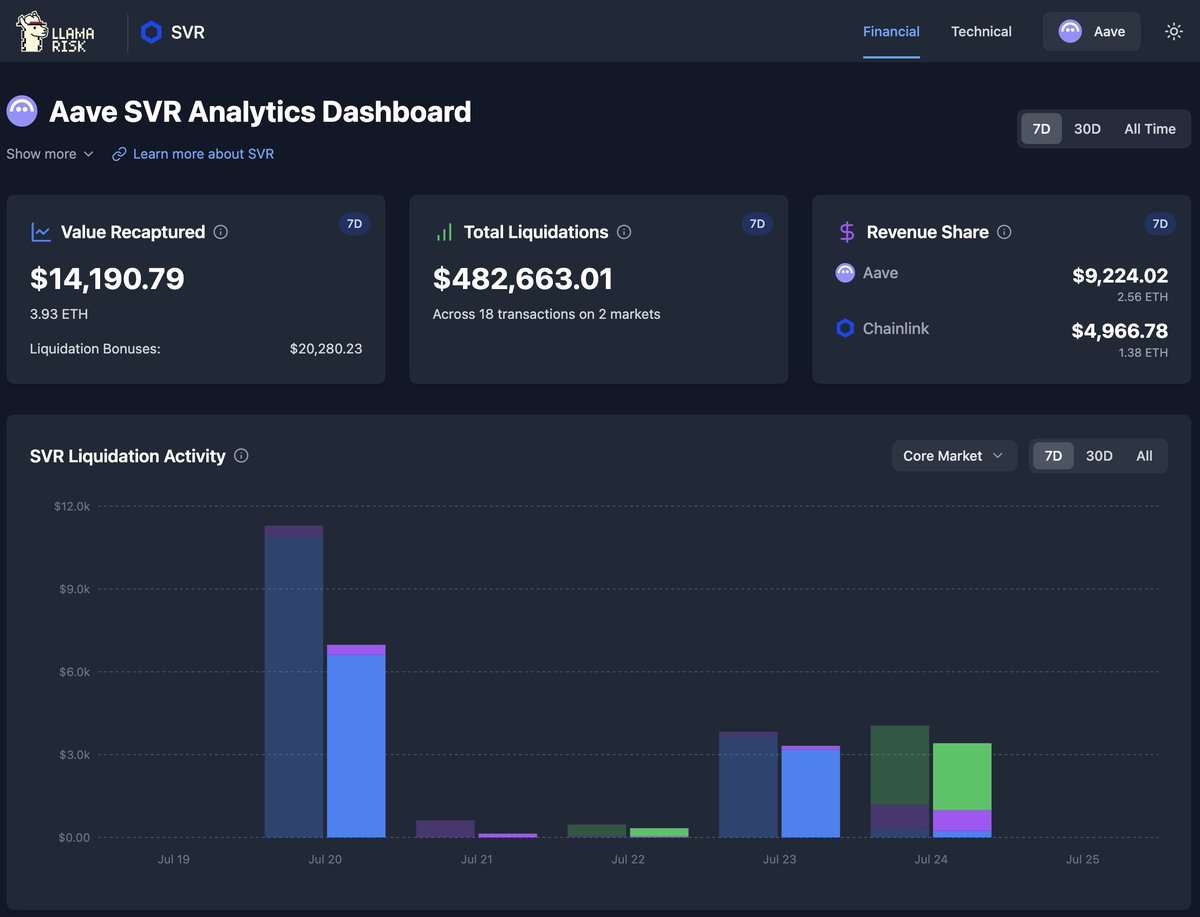
Task: Select All in chart range selector
Action: click(1144, 455)
